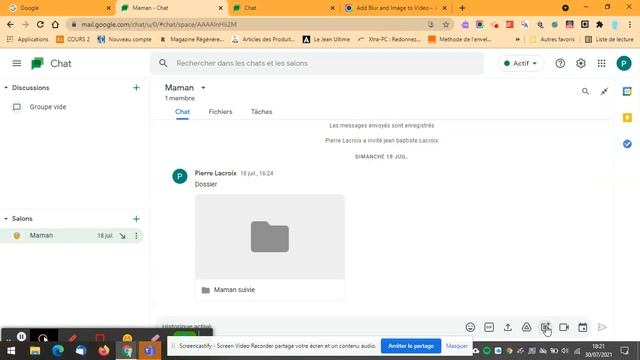Open Maman salon more options dots
The width and height of the screenshot is (640, 360).
136,236
